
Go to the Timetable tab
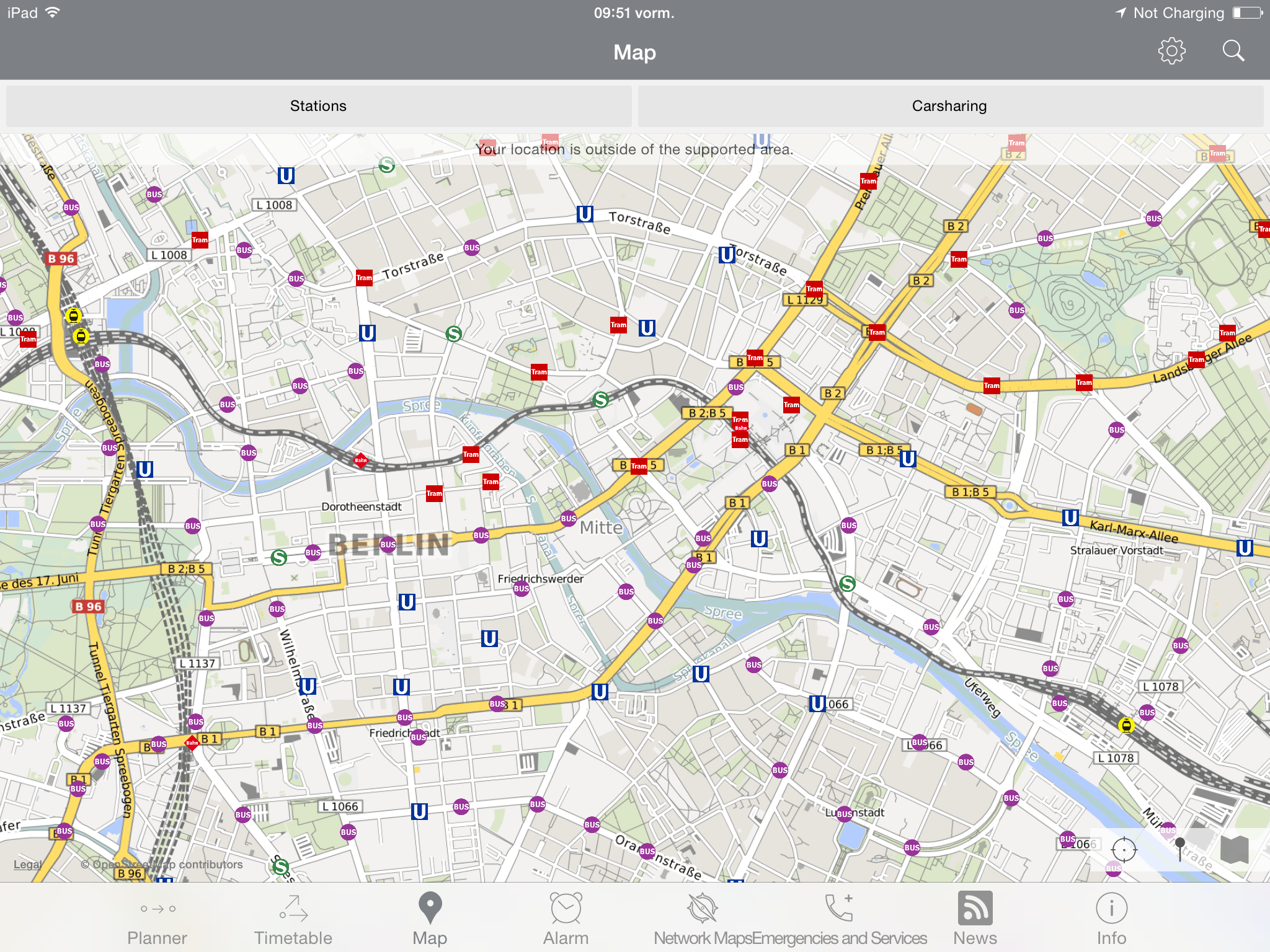coord(293,920)
